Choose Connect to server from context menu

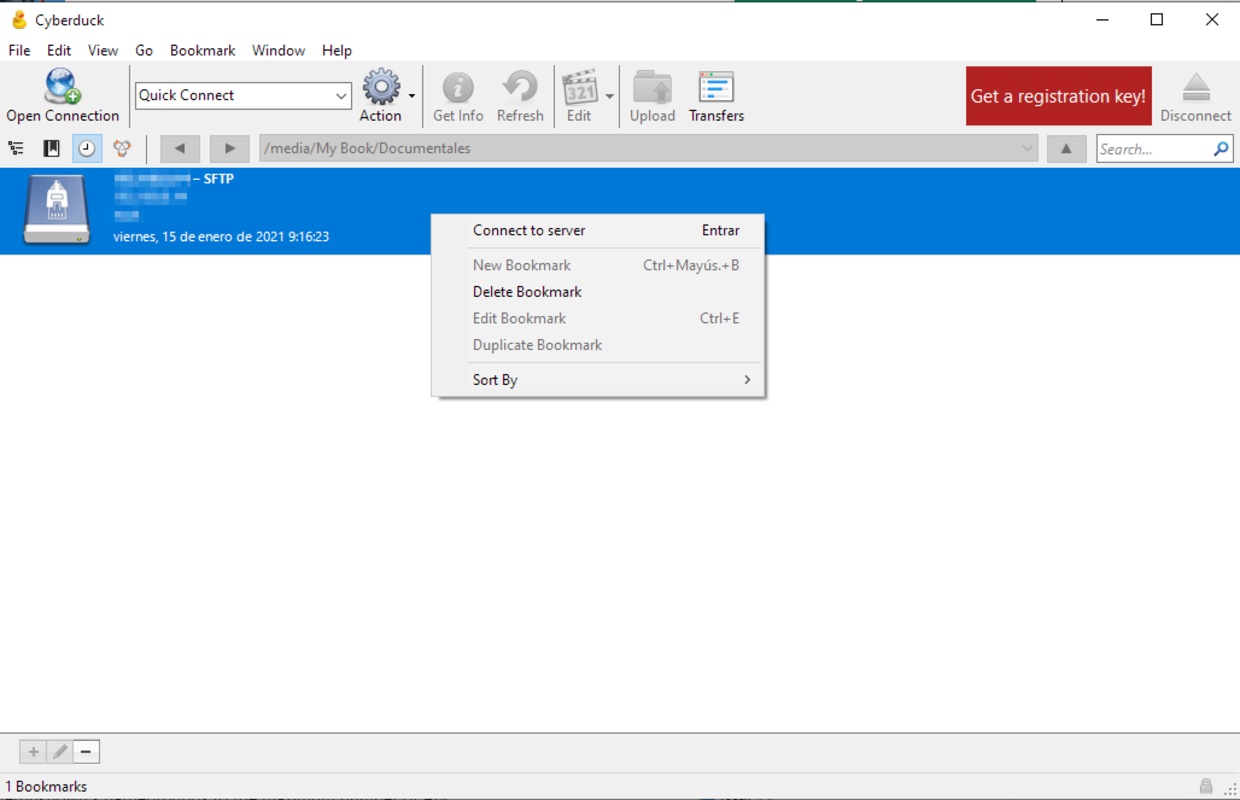pyautogui.click(x=529, y=230)
